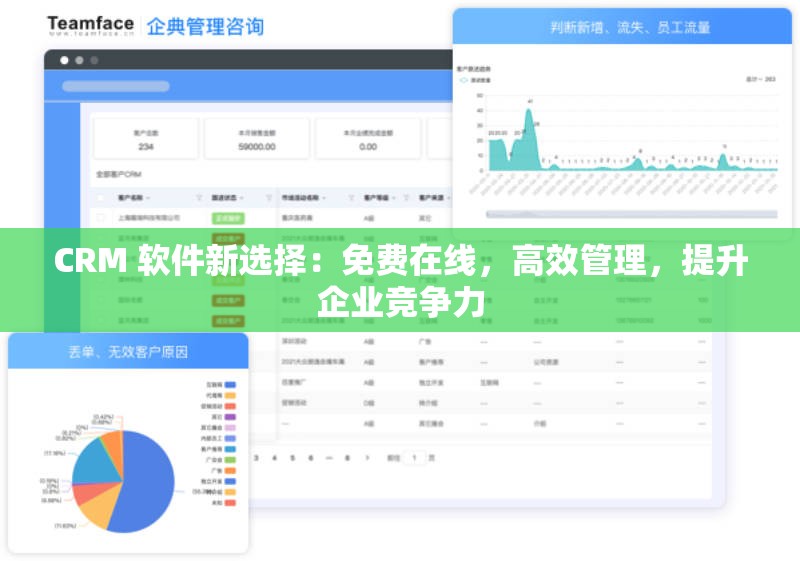Go to page 6 in pagination
Image resolution: width=800 pixels, height=561 pixels.
[x=310, y=458]
